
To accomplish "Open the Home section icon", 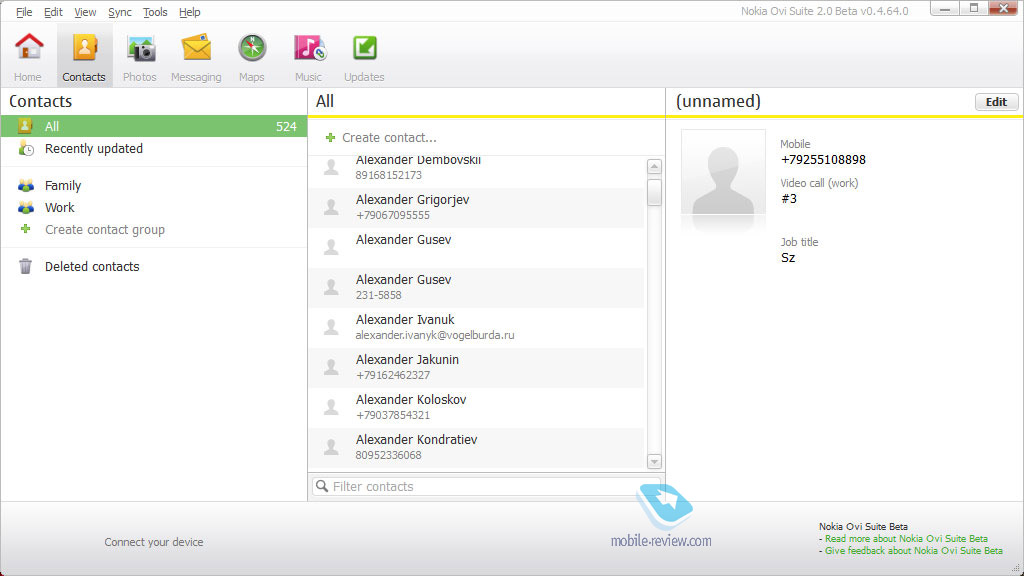I will click(29, 48).
